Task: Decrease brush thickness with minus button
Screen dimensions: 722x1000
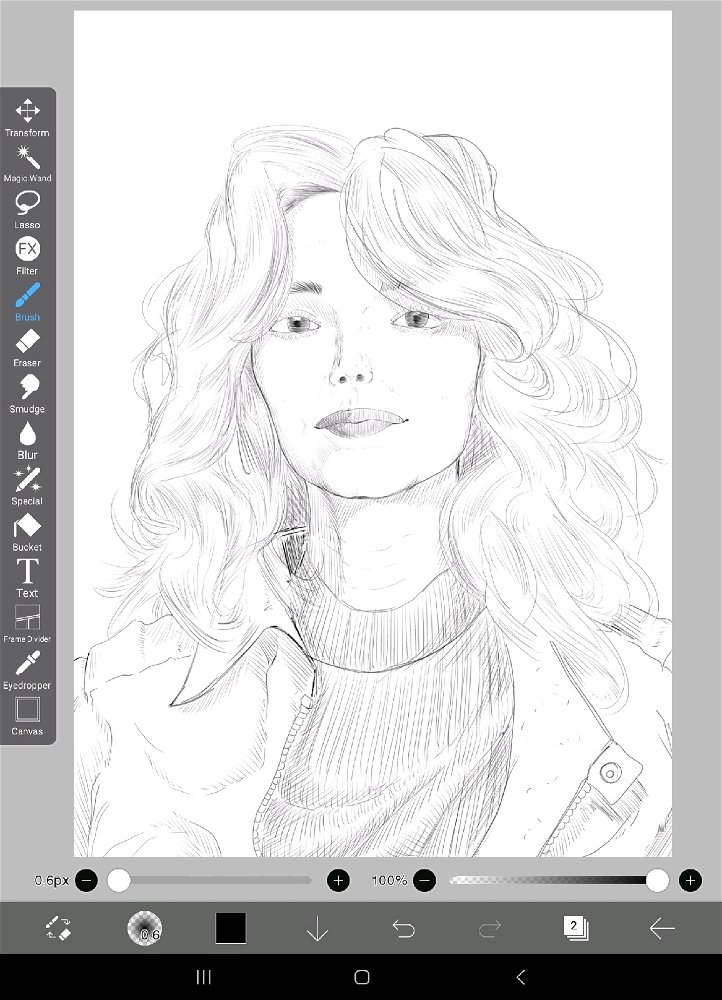Action: (x=87, y=881)
